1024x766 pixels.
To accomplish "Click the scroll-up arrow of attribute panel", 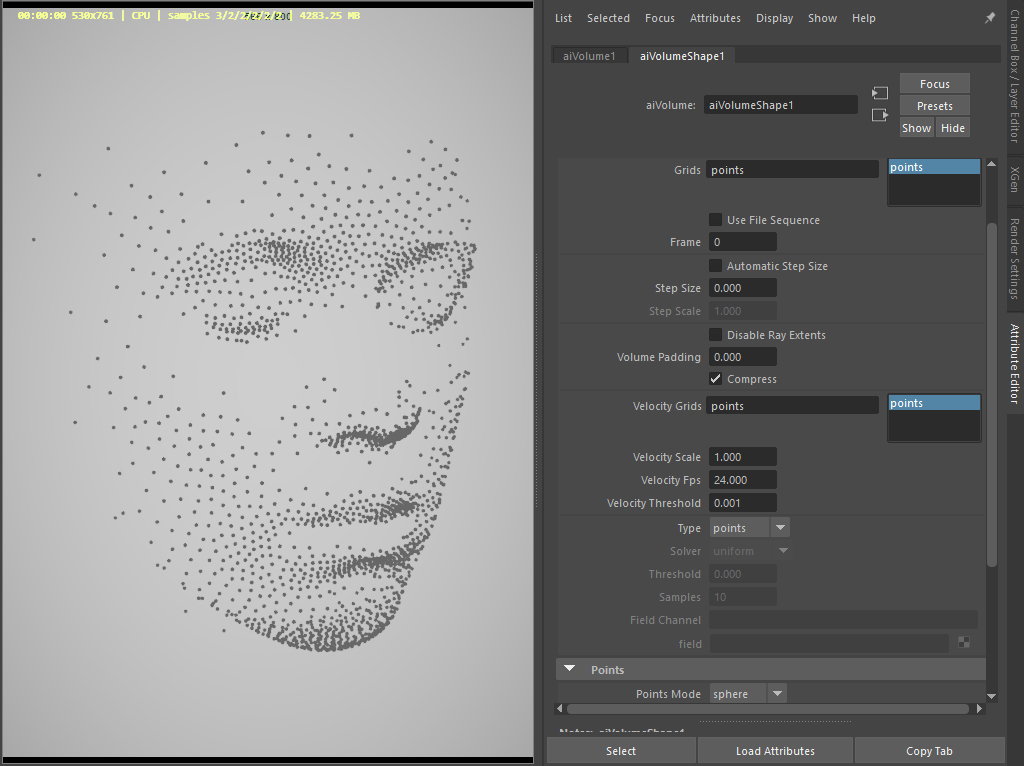I will (991, 165).
